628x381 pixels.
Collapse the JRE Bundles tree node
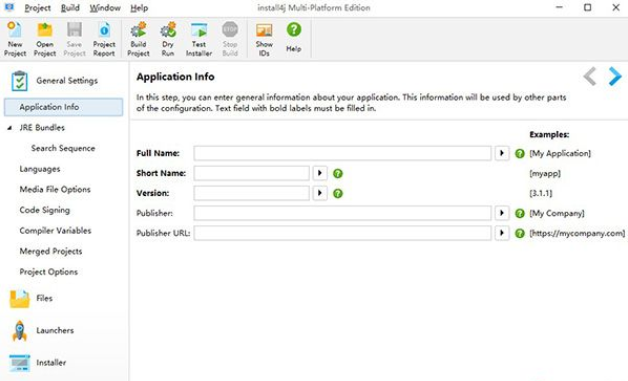[9, 128]
